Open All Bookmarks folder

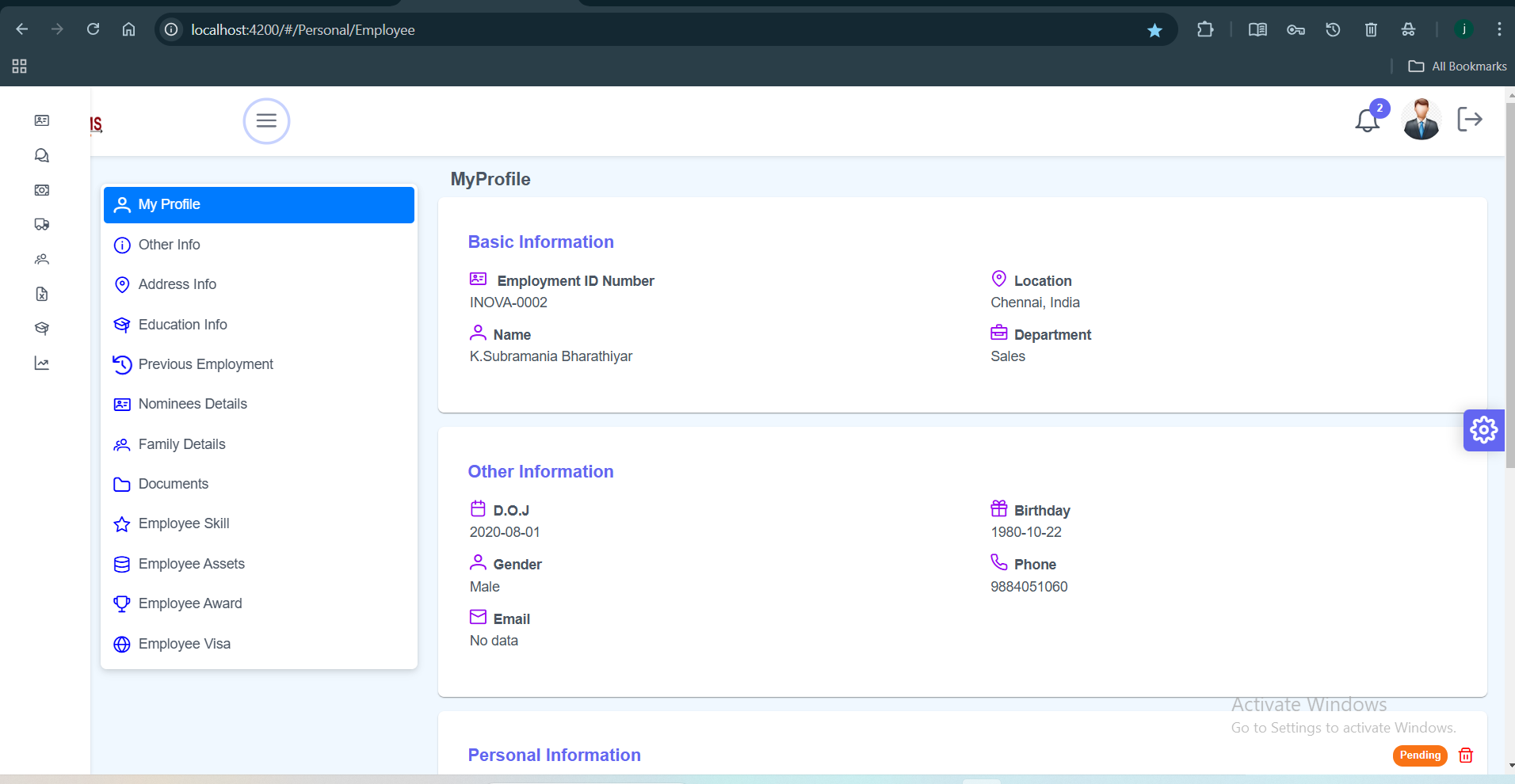point(1458,67)
